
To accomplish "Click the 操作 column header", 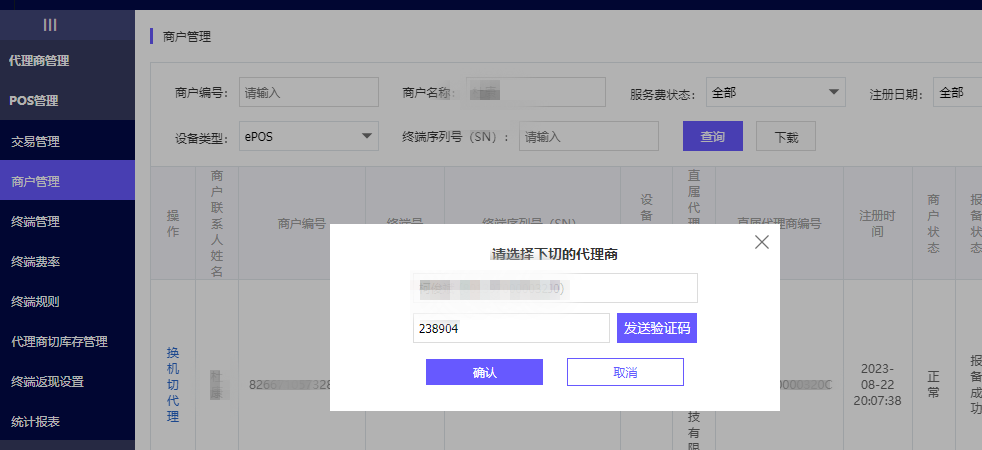I will [173, 223].
